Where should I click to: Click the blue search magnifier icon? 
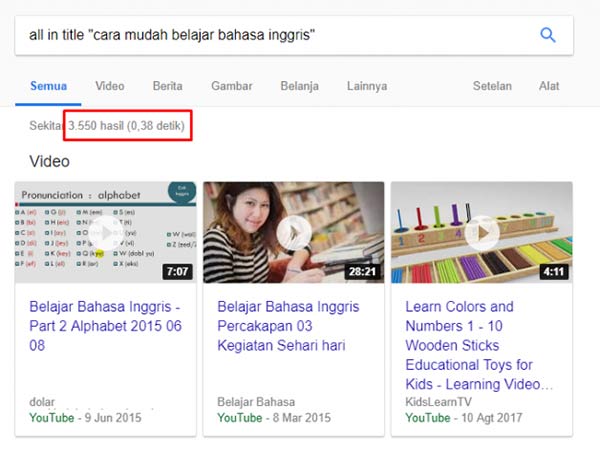click(548, 35)
